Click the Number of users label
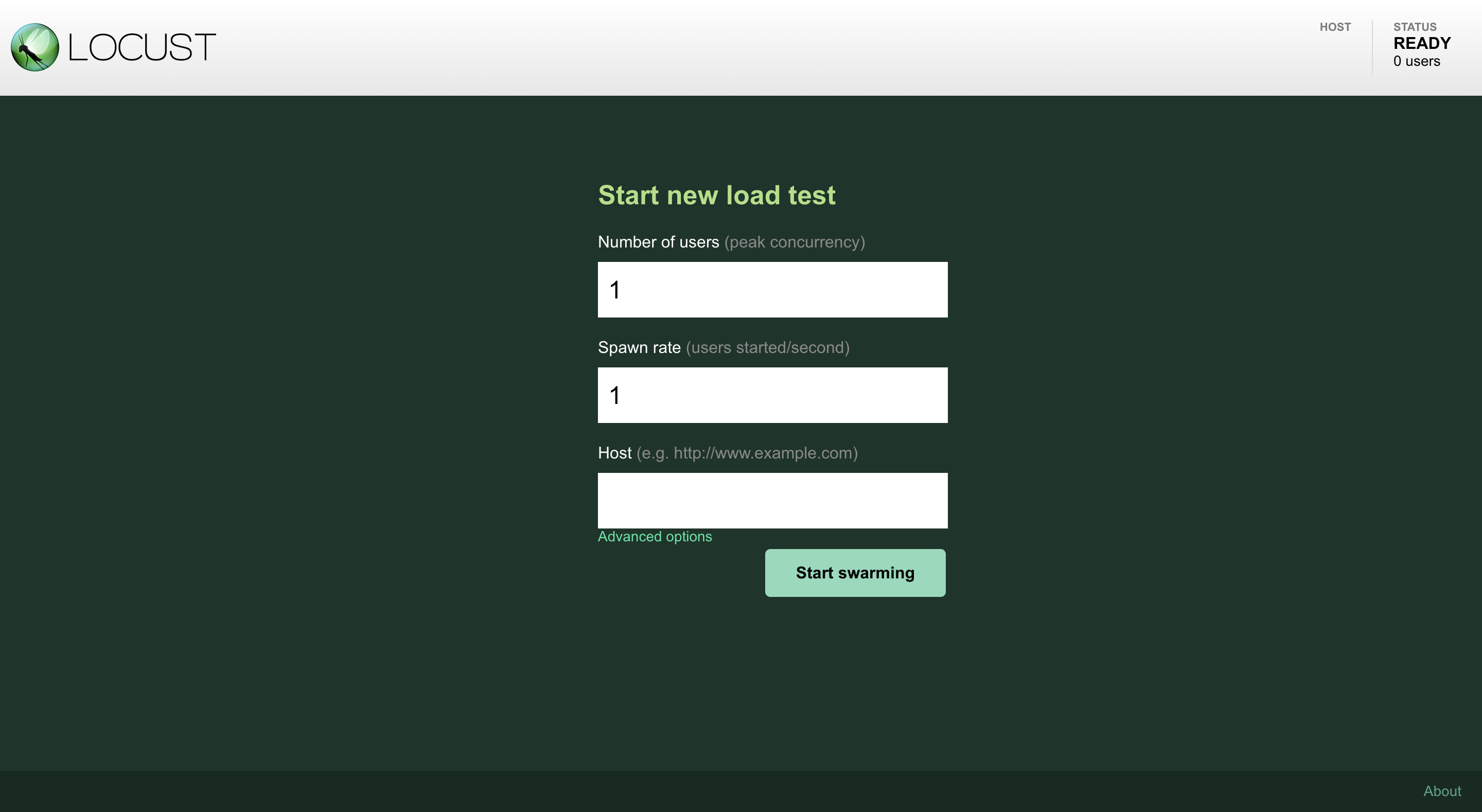The width and height of the screenshot is (1482, 812). 659,242
